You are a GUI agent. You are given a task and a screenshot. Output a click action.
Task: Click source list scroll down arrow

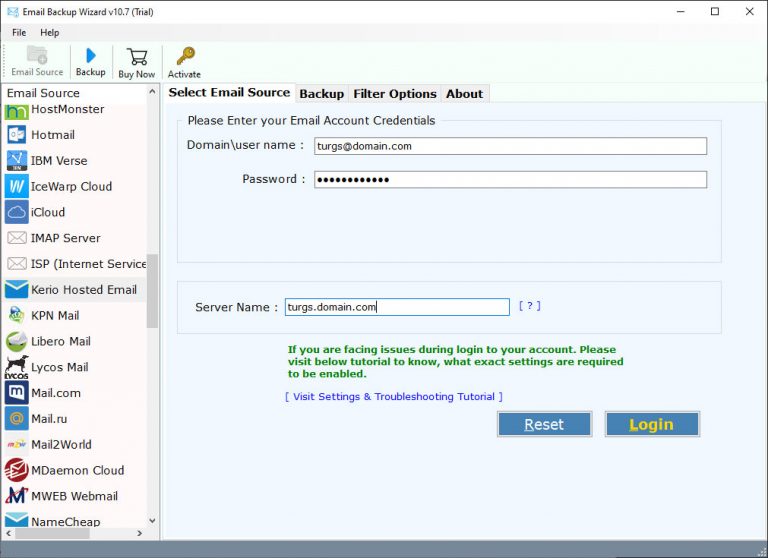pos(152,521)
